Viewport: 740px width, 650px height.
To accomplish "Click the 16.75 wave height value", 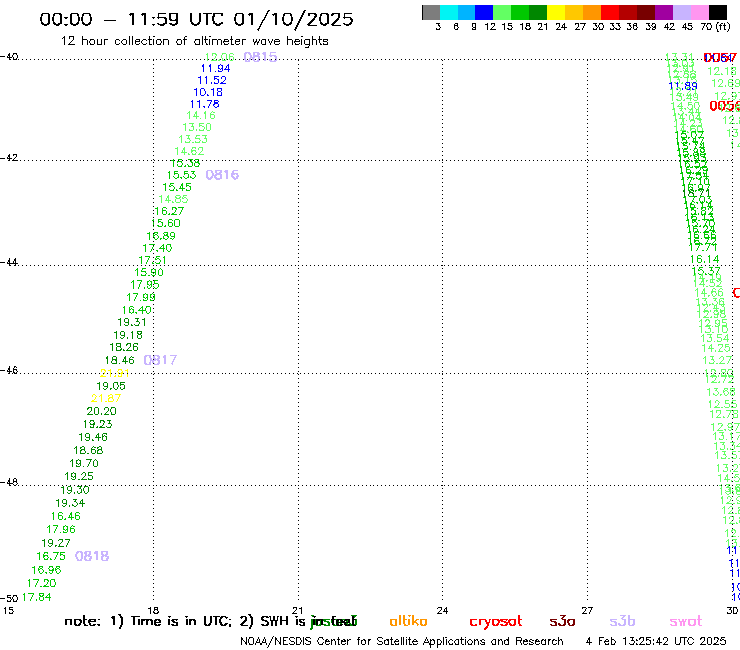I will pyautogui.click(x=51, y=557).
